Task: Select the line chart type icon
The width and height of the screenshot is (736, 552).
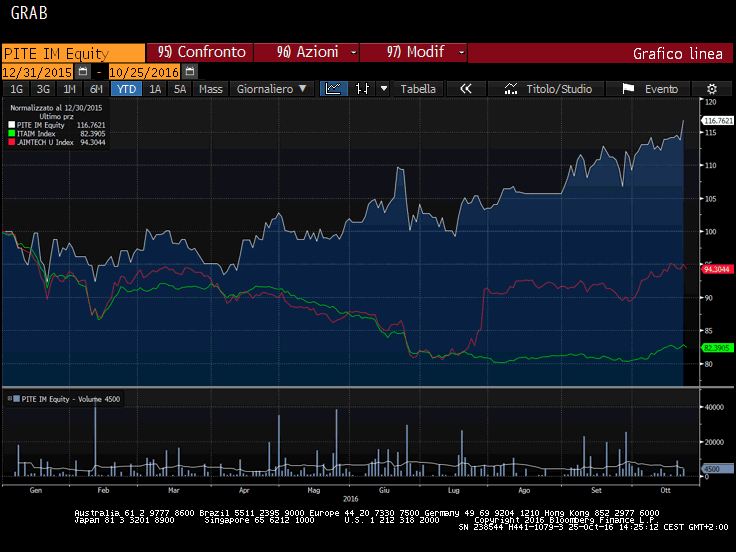Action: pyautogui.click(x=333, y=89)
